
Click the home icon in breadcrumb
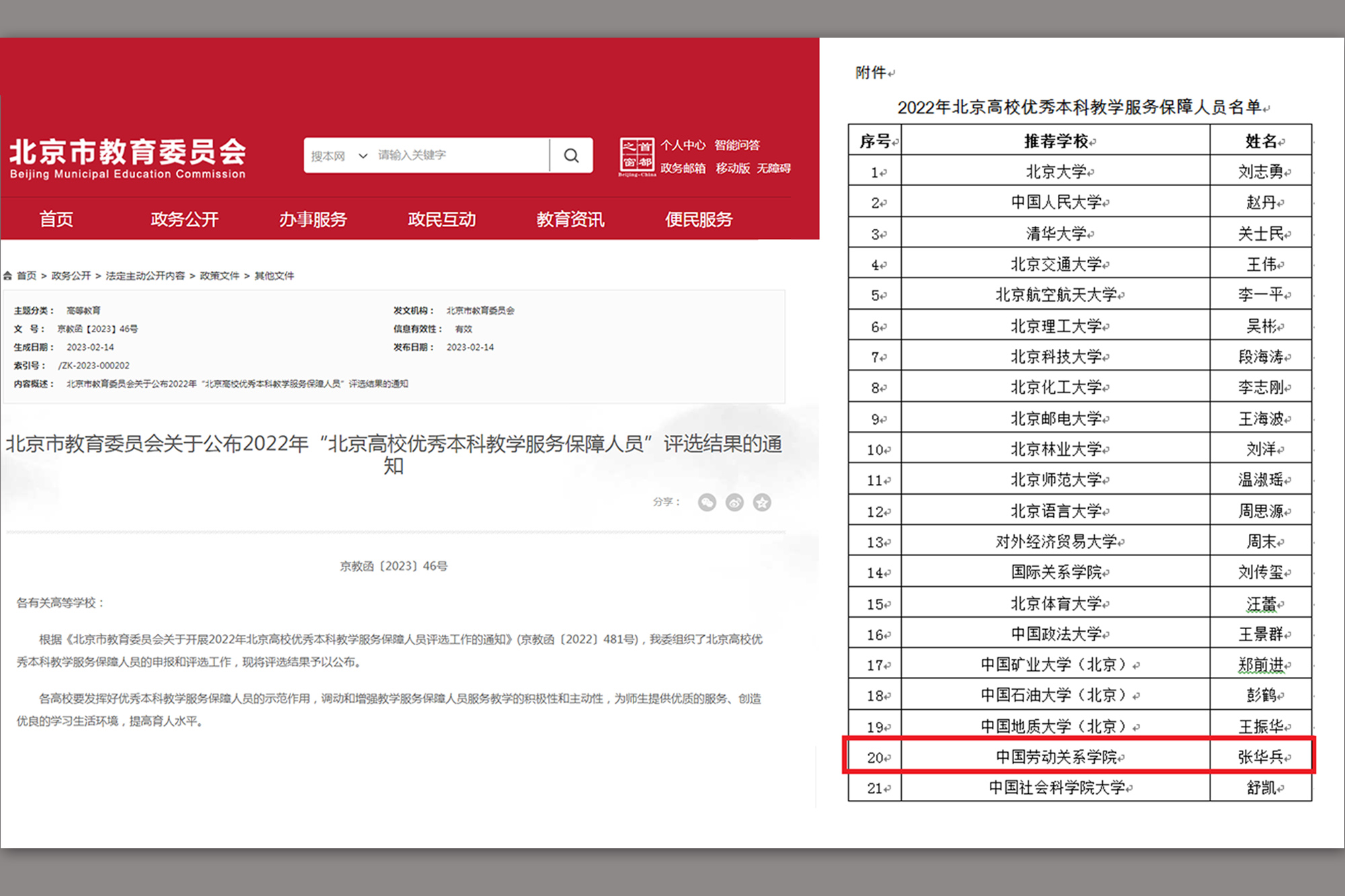pos(8,276)
